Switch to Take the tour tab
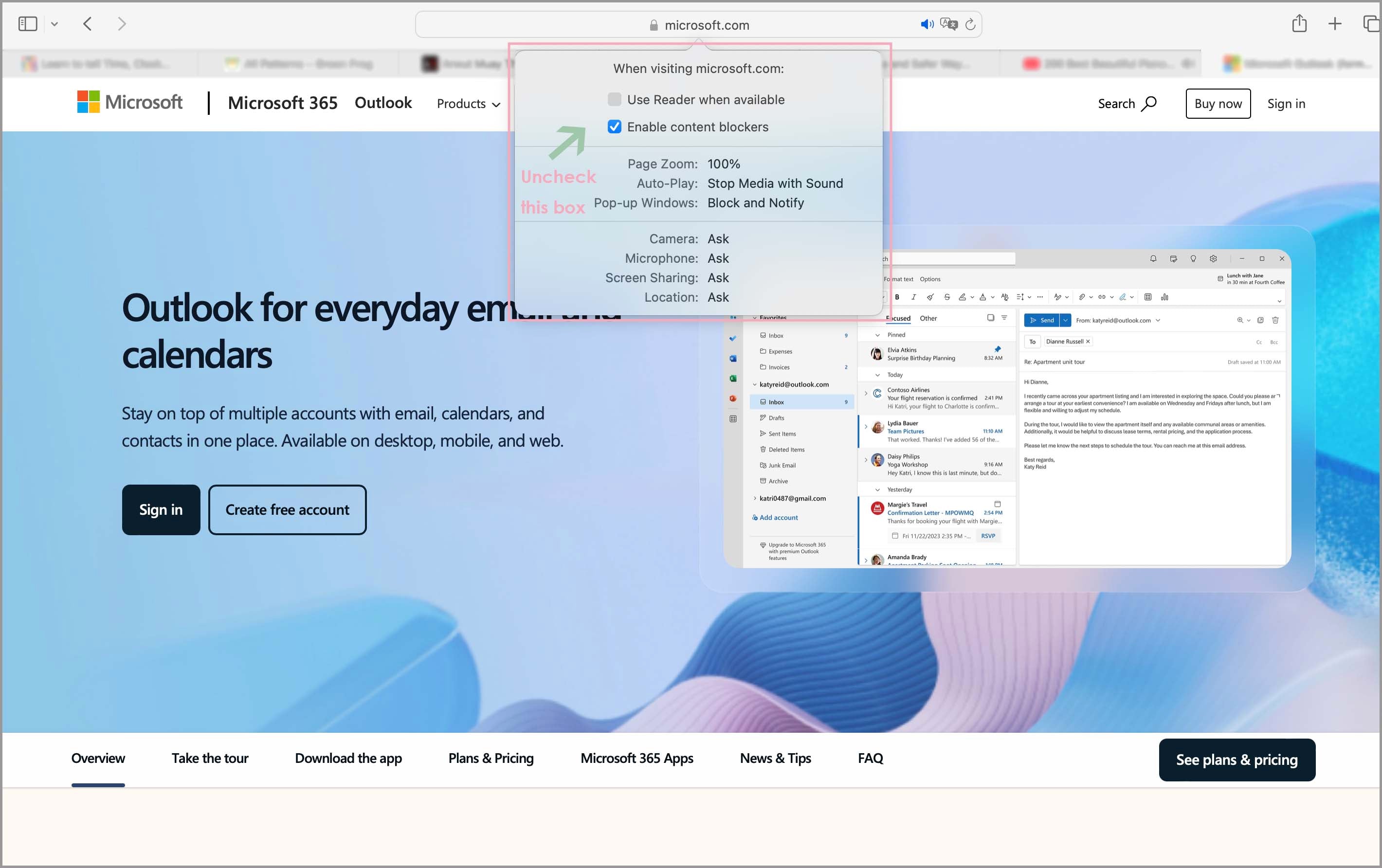 (x=209, y=759)
